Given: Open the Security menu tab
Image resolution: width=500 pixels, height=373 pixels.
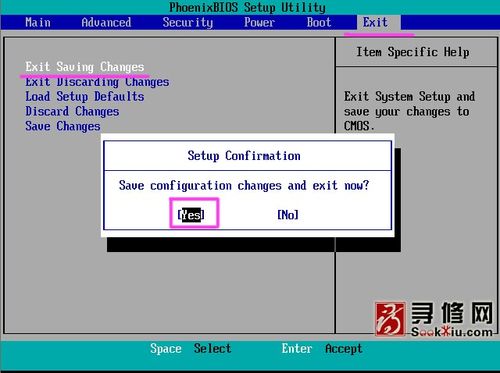Looking at the screenshot, I should coord(188,23).
